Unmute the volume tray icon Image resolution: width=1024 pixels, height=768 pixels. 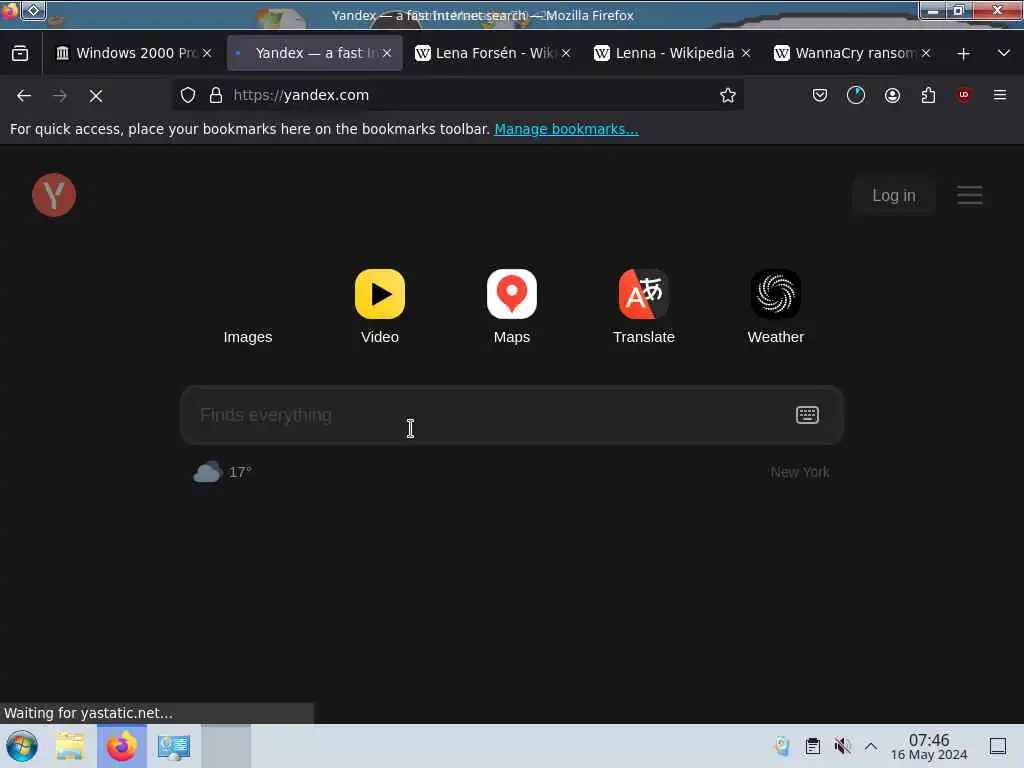(x=842, y=746)
